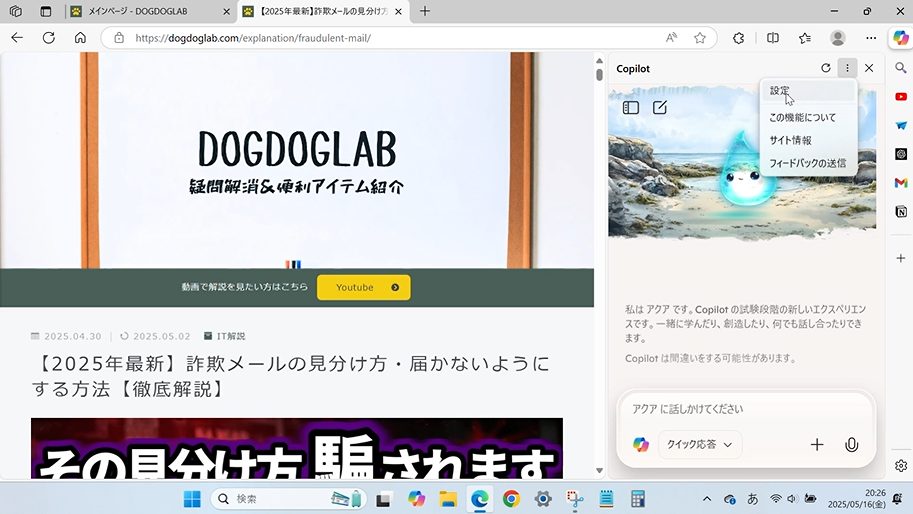Select 設定 from the Copilot menu

pyautogui.click(x=780, y=91)
